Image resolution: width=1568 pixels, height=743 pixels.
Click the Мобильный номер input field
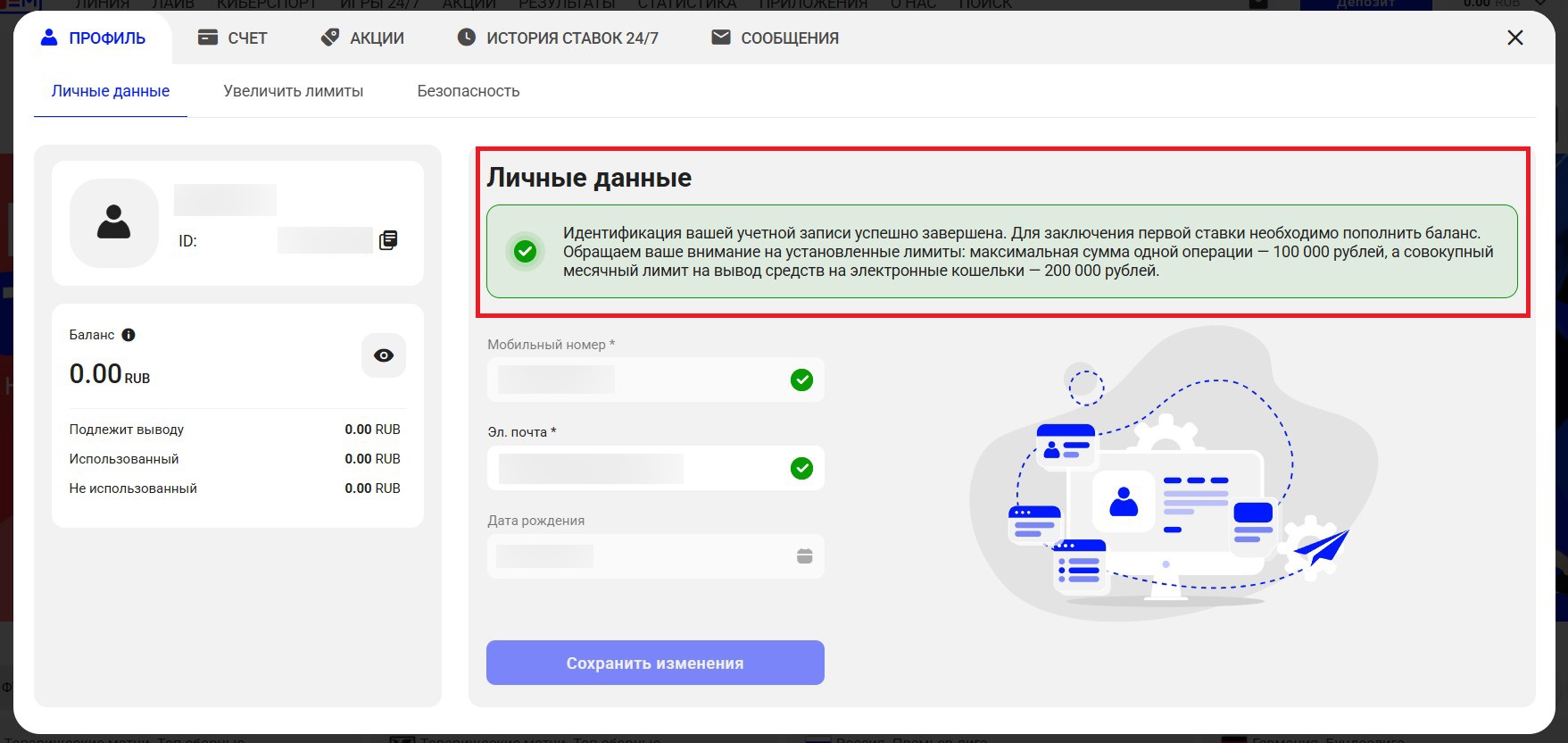[634, 380]
